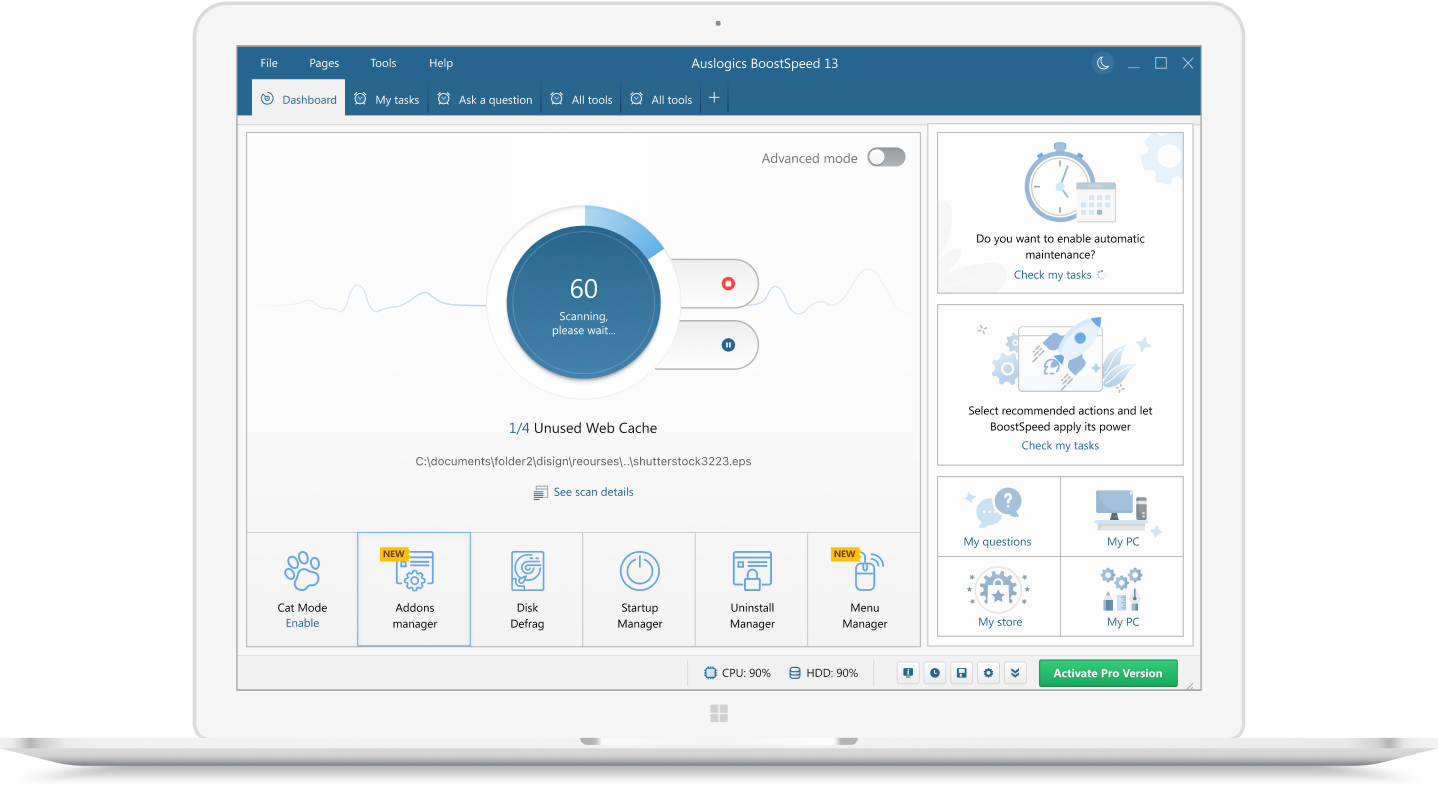
Task: Pause the scan in progress
Action: 728,345
